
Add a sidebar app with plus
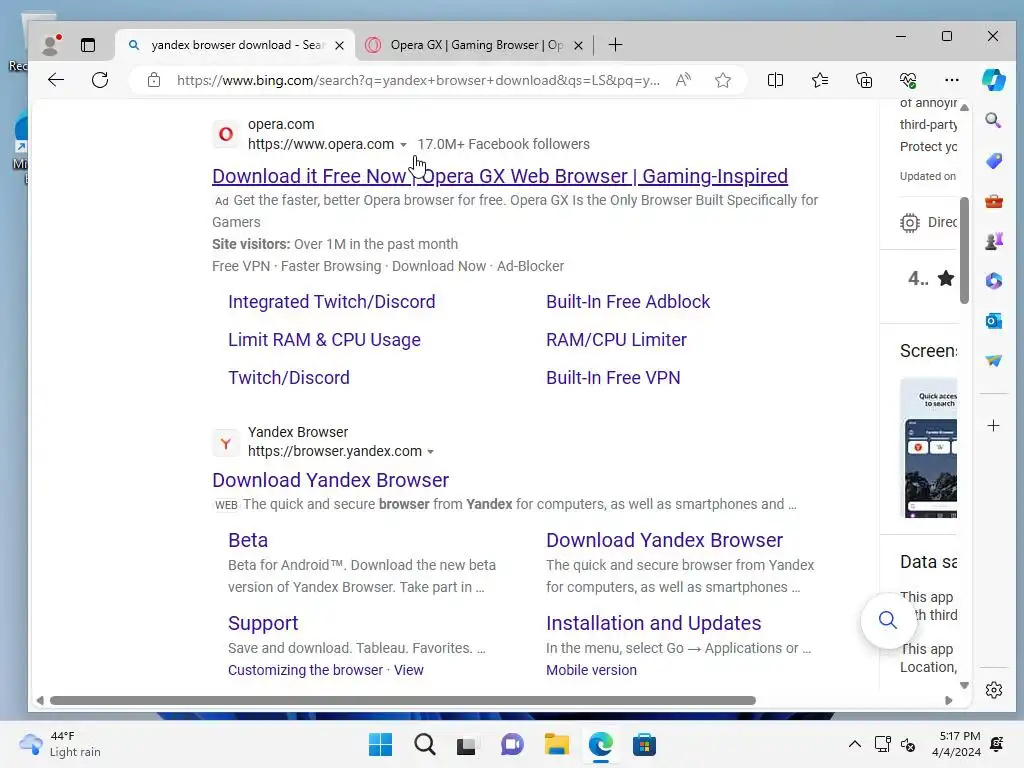[993, 426]
